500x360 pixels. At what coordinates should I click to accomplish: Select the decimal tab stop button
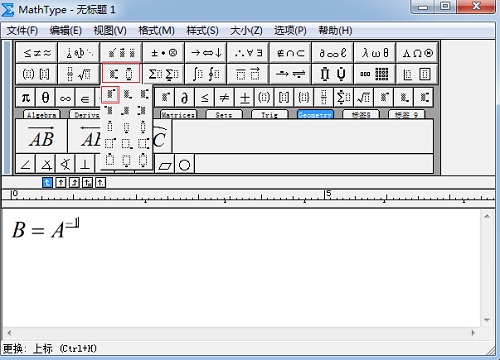tap(101, 182)
